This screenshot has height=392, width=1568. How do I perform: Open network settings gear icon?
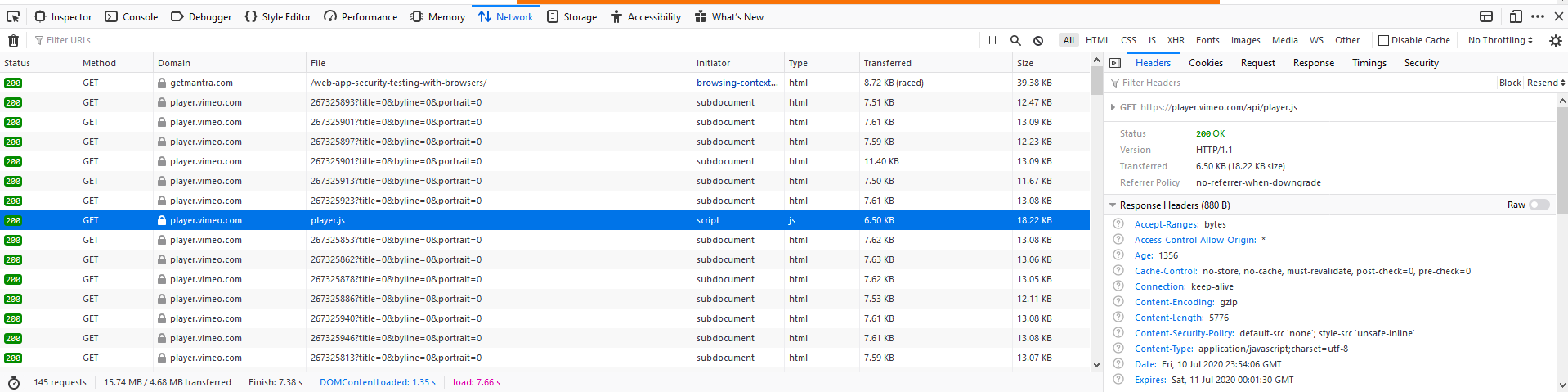[1556, 40]
